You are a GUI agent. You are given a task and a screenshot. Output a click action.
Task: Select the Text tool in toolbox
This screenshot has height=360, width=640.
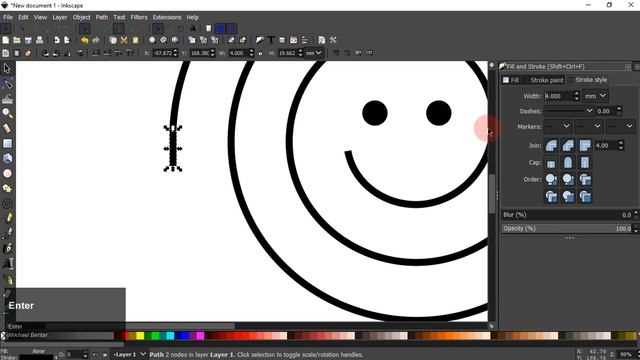[x=7, y=264]
